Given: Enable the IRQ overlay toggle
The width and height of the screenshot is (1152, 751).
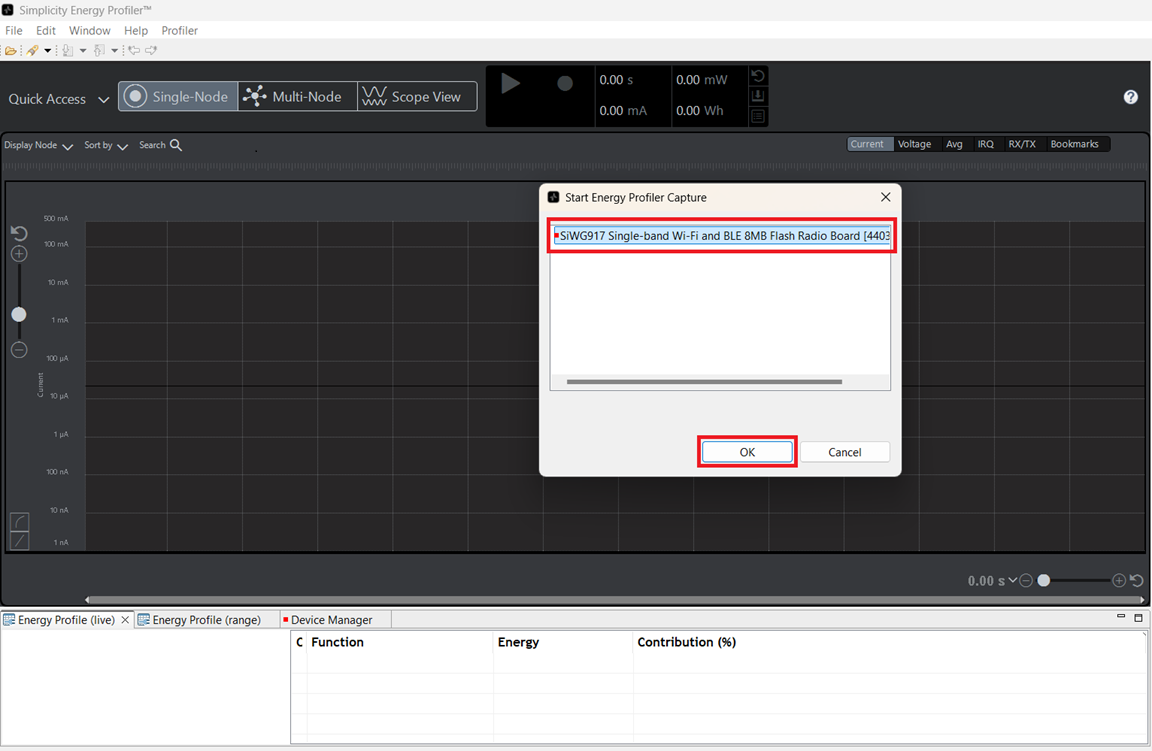Looking at the screenshot, I should pos(986,143).
